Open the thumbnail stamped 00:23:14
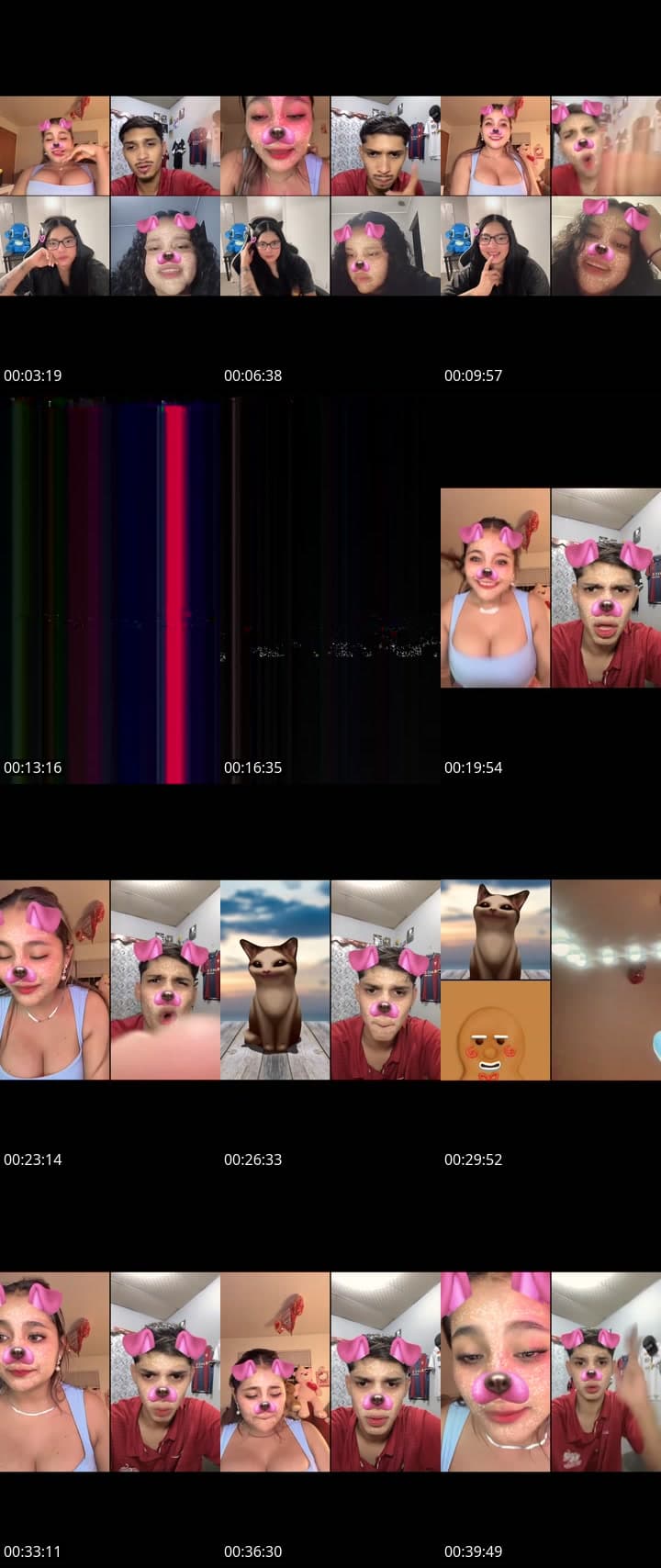 pyautogui.click(x=110, y=980)
